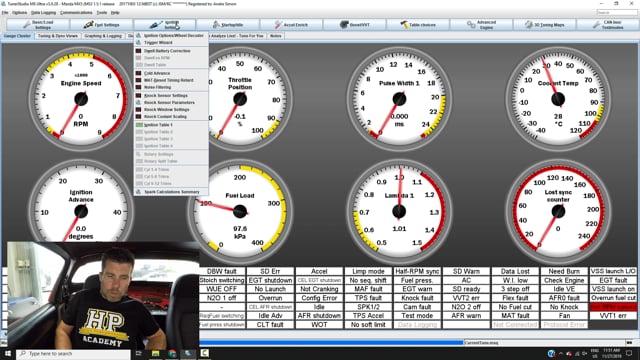
Task: Click the Lambda 1 gauge
Action: pos(399,211)
